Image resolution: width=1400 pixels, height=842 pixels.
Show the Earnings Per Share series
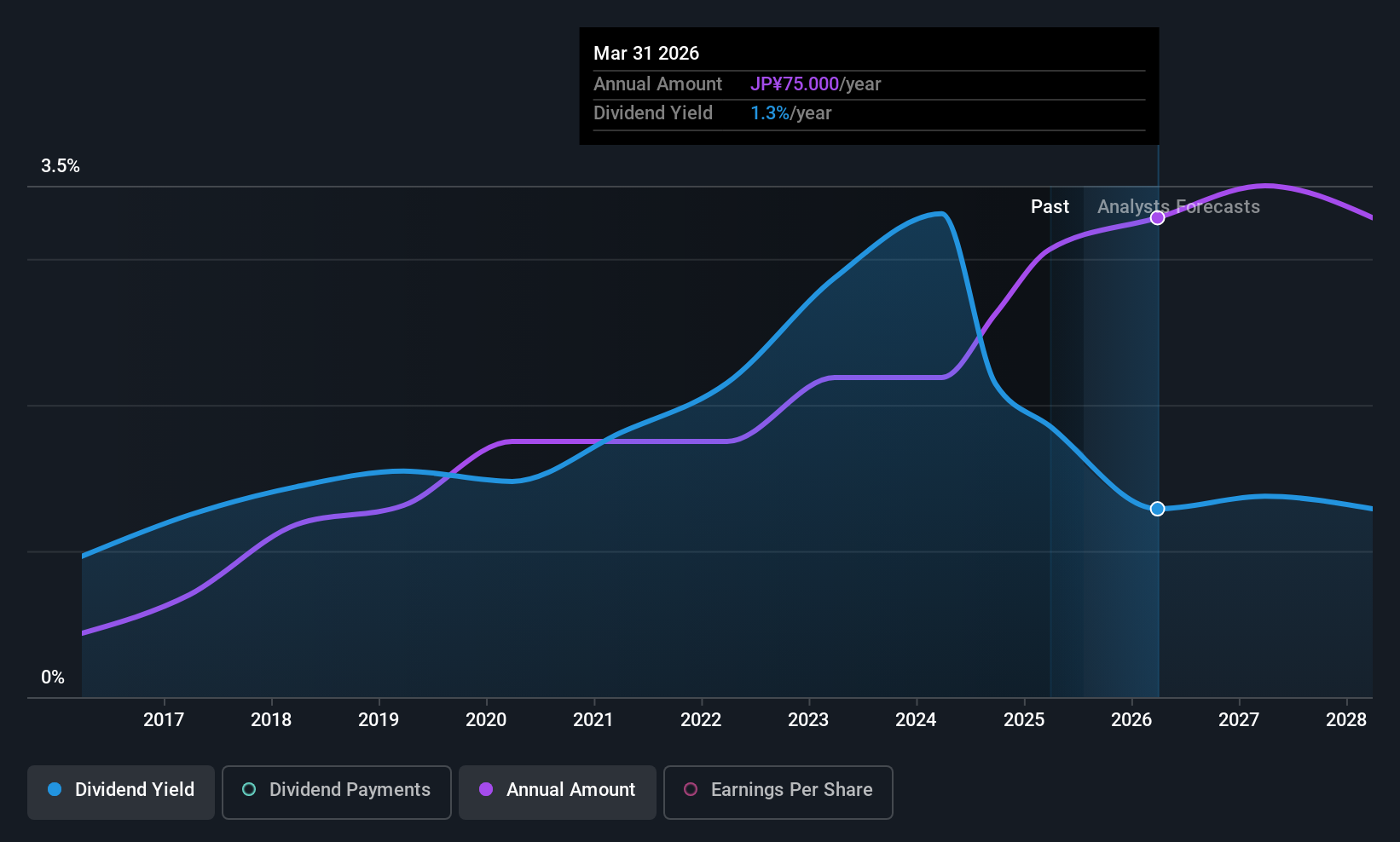tap(778, 793)
